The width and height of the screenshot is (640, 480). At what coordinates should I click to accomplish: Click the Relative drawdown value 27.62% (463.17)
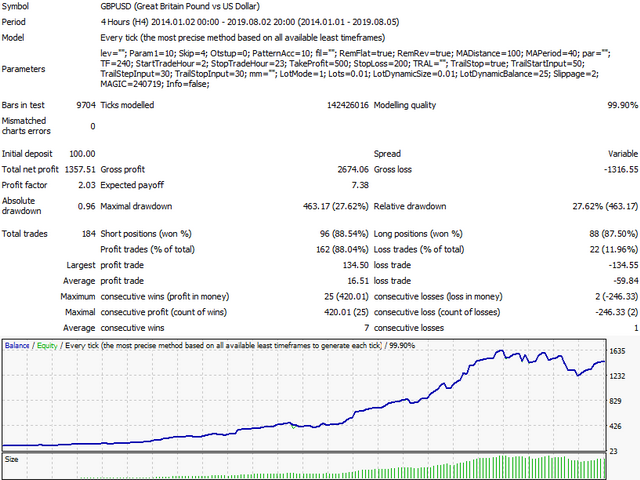605,206
